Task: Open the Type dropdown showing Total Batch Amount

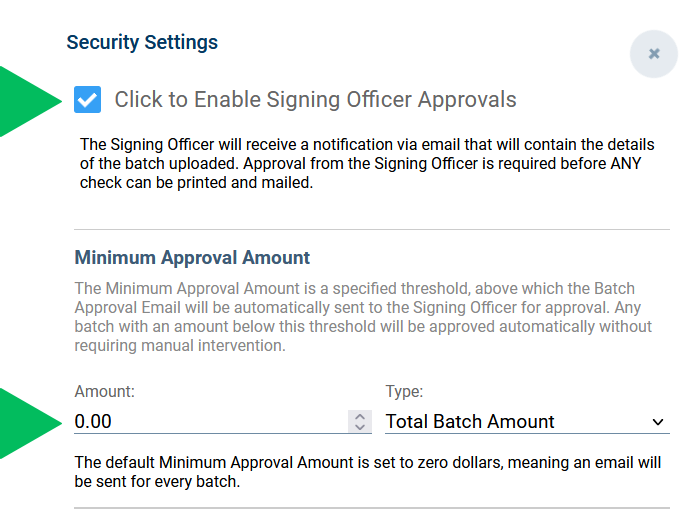Action: coord(527,421)
